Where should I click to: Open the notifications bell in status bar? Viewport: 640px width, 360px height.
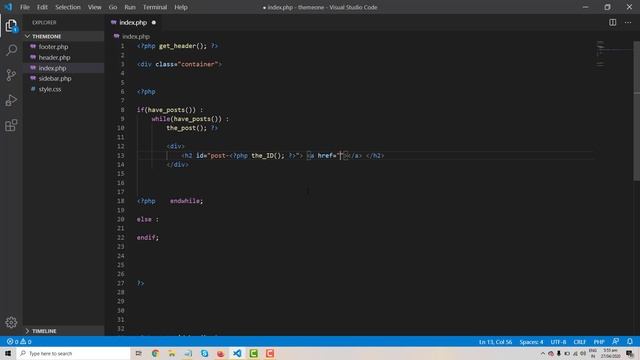pos(630,341)
